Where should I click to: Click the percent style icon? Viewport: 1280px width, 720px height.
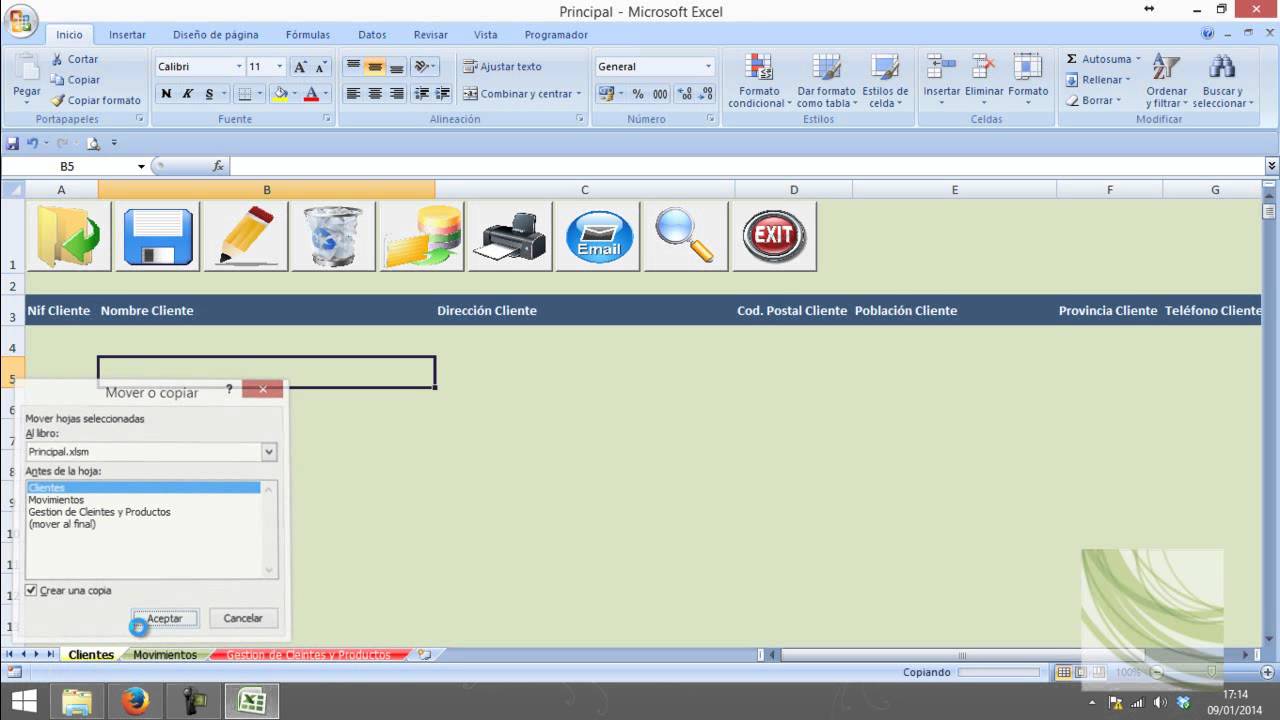point(638,94)
